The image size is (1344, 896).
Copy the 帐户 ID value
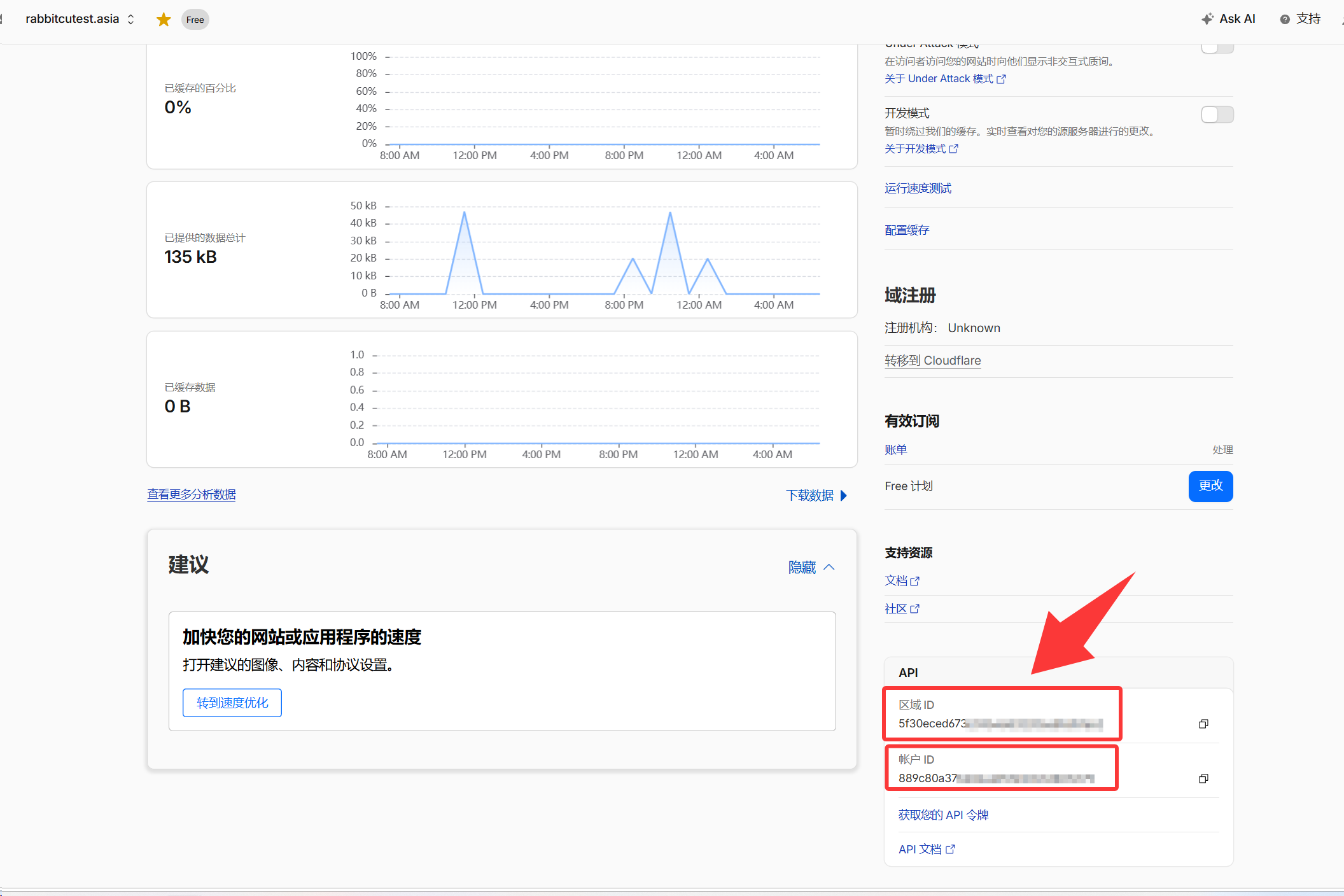click(x=1203, y=778)
